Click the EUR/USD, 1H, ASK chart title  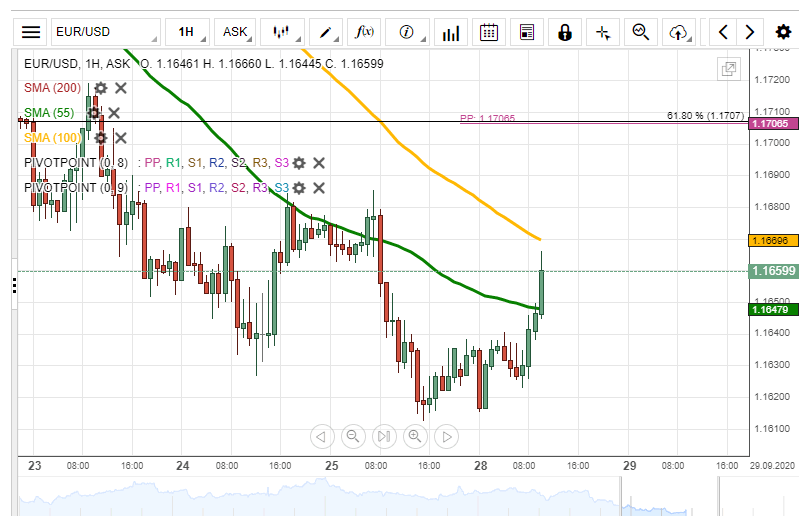coord(77,64)
